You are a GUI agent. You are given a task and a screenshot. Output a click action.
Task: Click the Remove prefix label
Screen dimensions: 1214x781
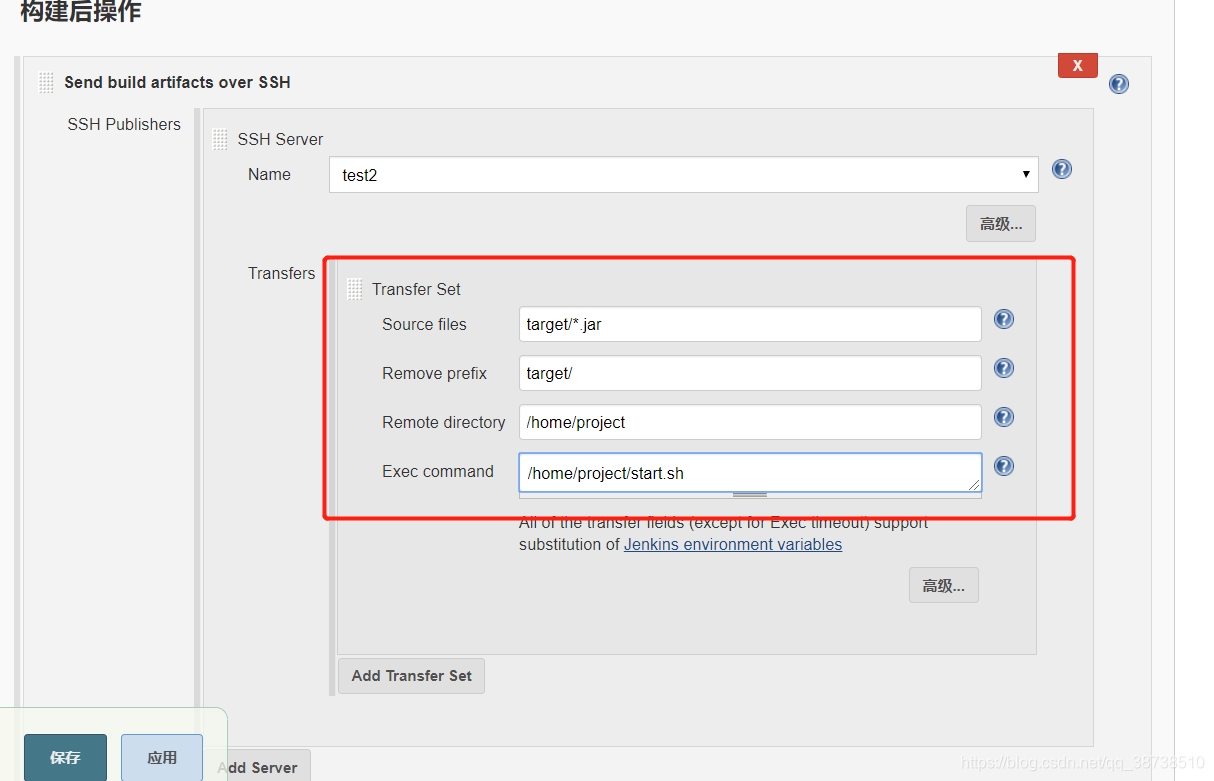(434, 373)
